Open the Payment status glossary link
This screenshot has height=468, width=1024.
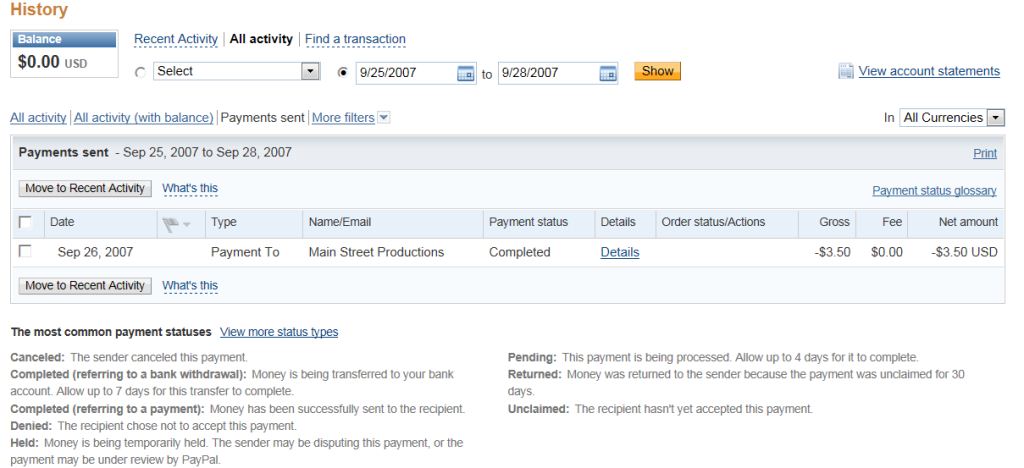coord(934,190)
